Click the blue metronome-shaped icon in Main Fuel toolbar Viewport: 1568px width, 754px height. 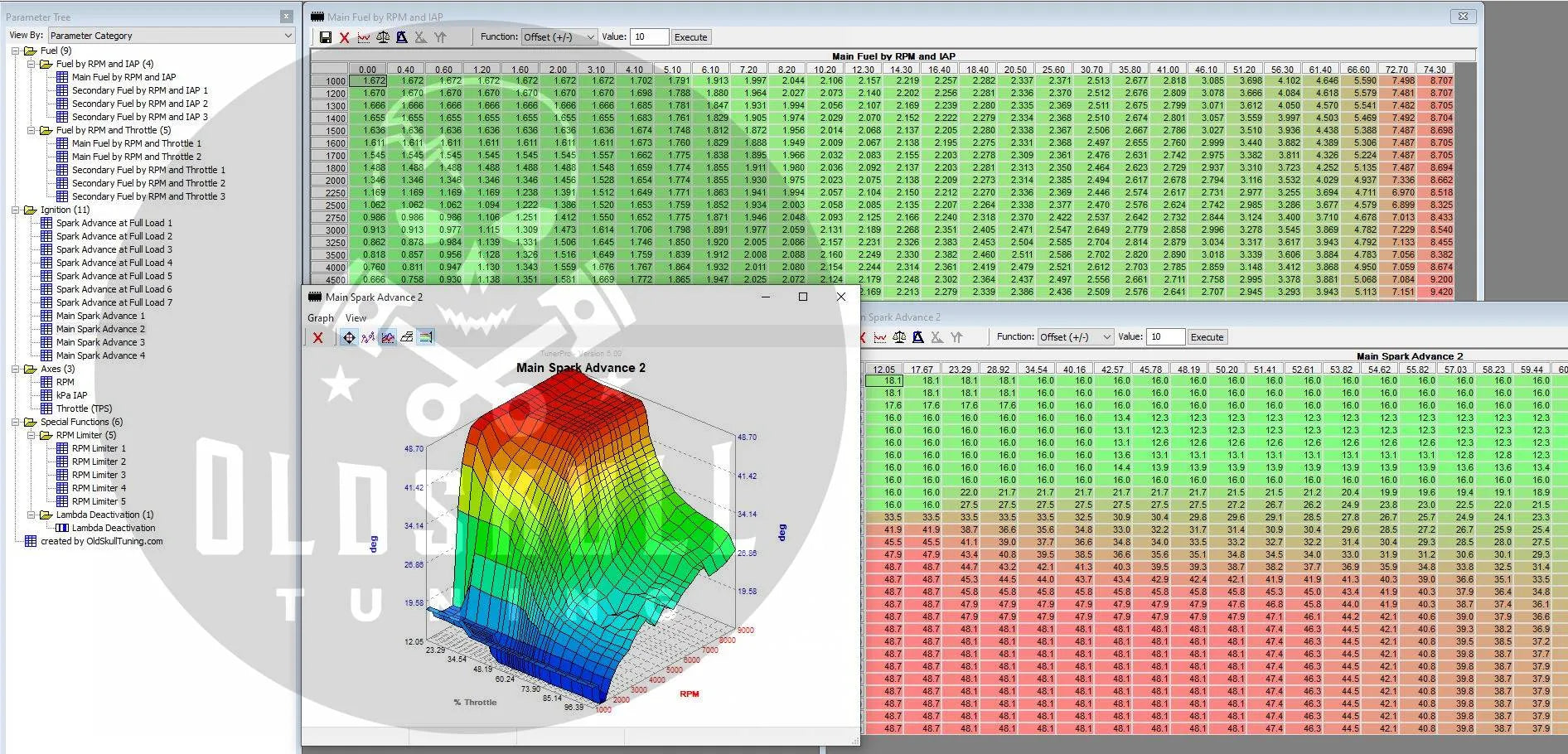pyautogui.click(x=402, y=37)
